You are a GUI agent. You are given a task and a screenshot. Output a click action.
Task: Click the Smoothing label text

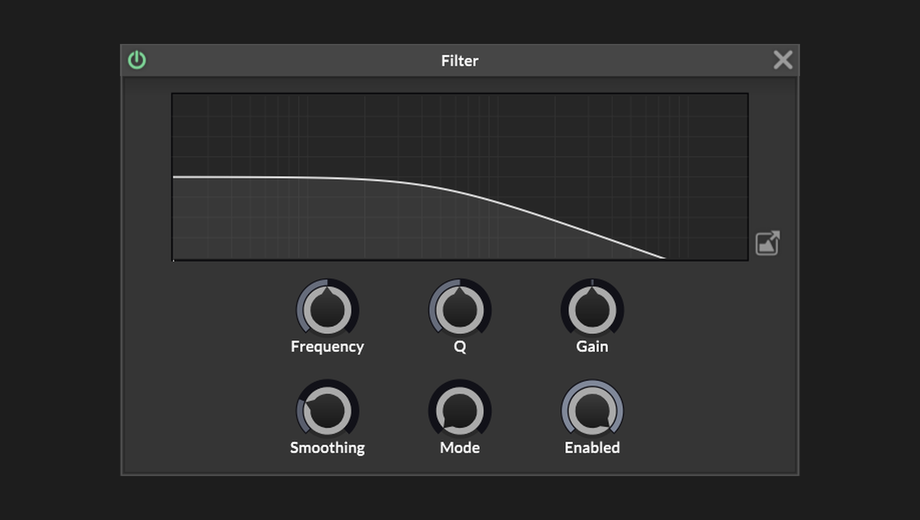327,448
